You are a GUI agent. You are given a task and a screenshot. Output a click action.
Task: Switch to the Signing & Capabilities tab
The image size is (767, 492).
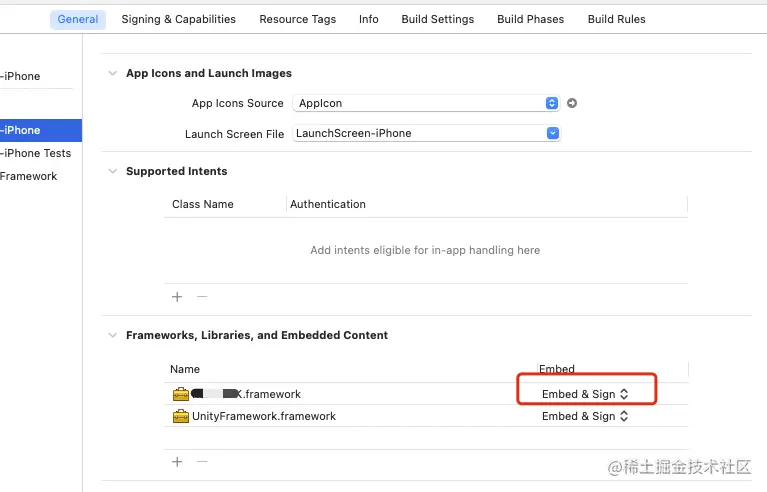pyautogui.click(x=178, y=19)
